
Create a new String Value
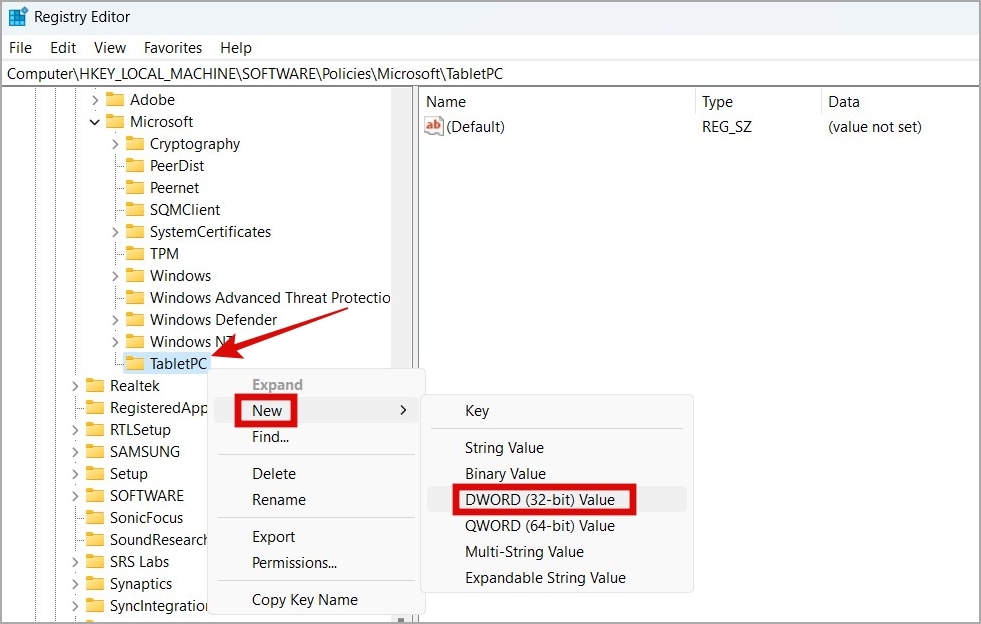[x=557, y=448]
